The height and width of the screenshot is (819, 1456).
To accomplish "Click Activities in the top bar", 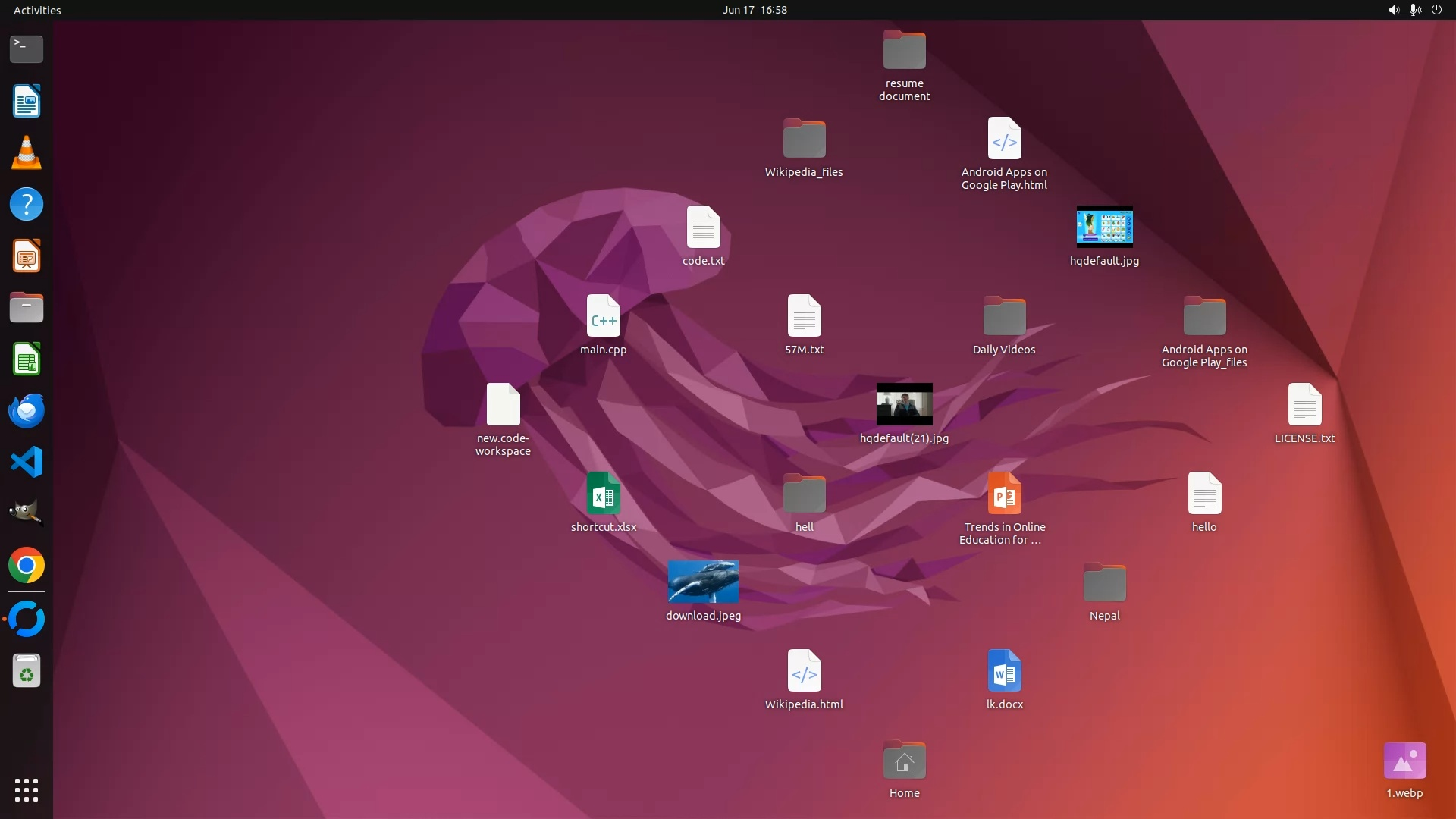I will pos(37,10).
